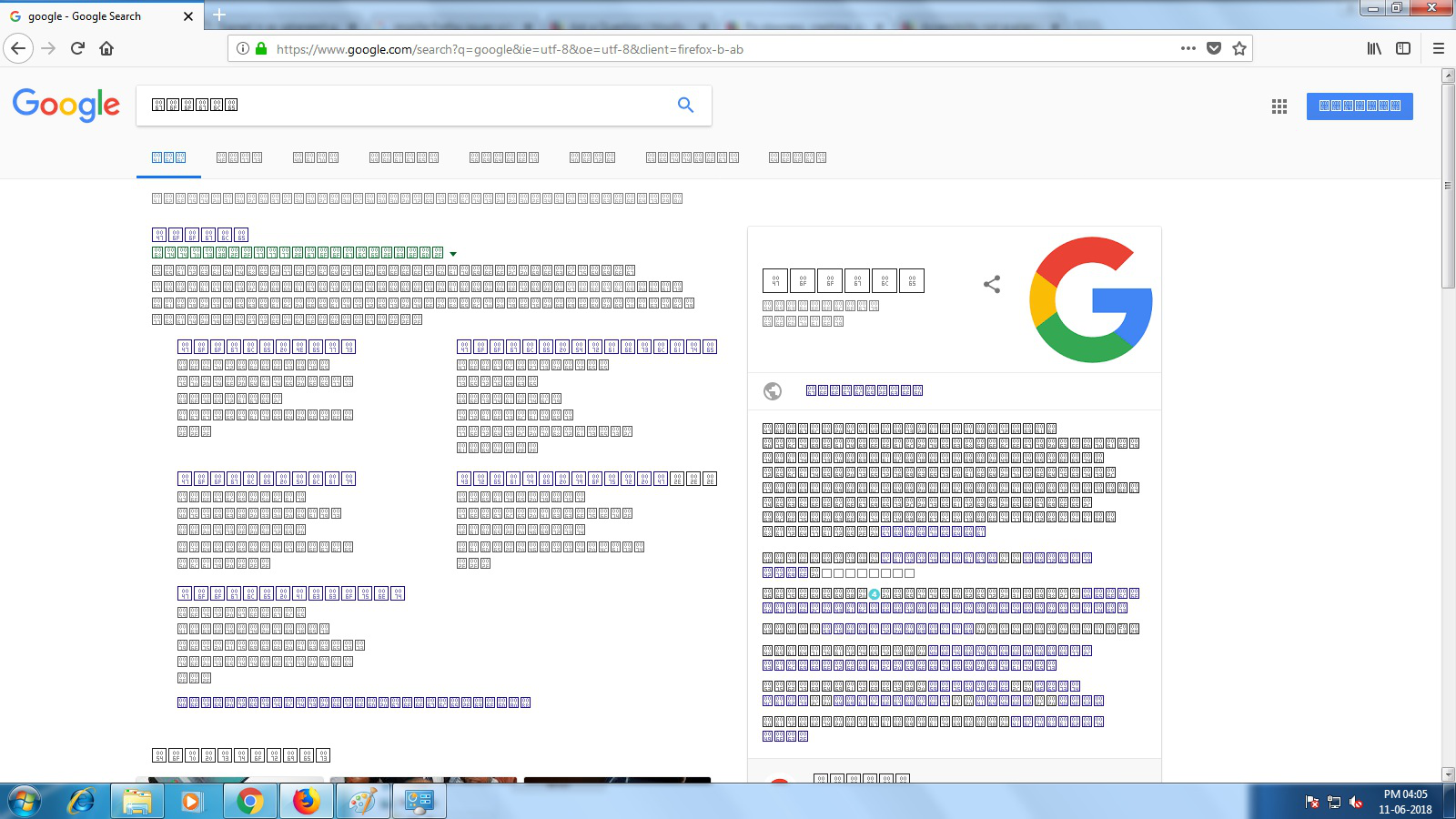The height and width of the screenshot is (819, 1456).
Task: Show site information via the info icon
Action: pyautogui.click(x=243, y=48)
